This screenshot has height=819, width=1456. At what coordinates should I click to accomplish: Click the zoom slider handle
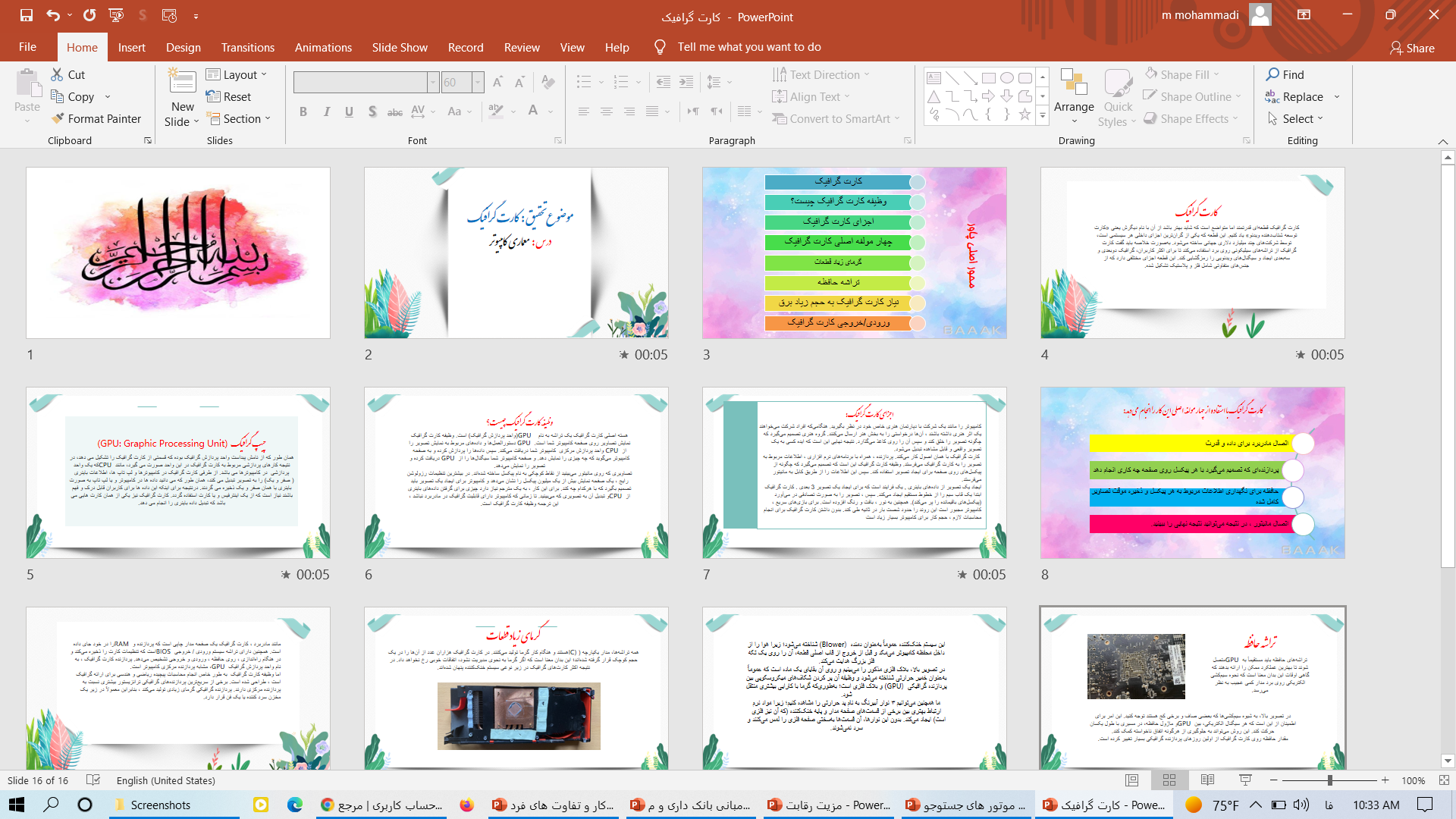(1329, 780)
